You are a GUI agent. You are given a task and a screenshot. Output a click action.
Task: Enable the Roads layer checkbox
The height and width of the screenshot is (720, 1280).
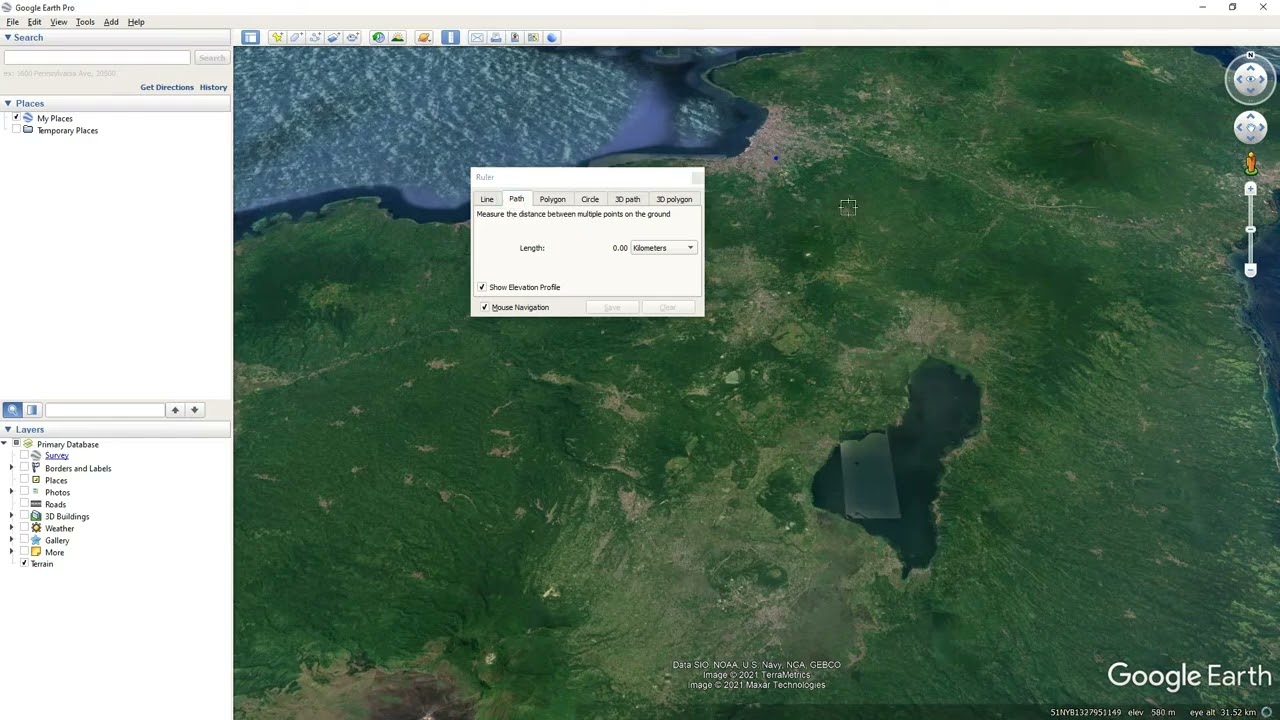(x=24, y=504)
